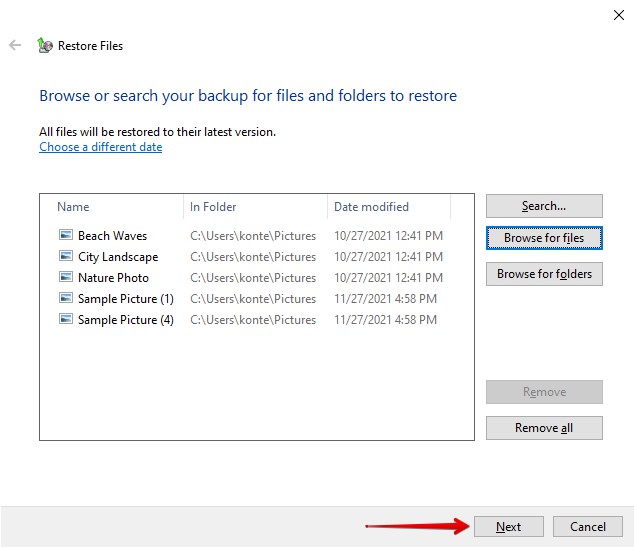Click the Restore Files wizard icon
634x547 pixels.
click(45, 45)
